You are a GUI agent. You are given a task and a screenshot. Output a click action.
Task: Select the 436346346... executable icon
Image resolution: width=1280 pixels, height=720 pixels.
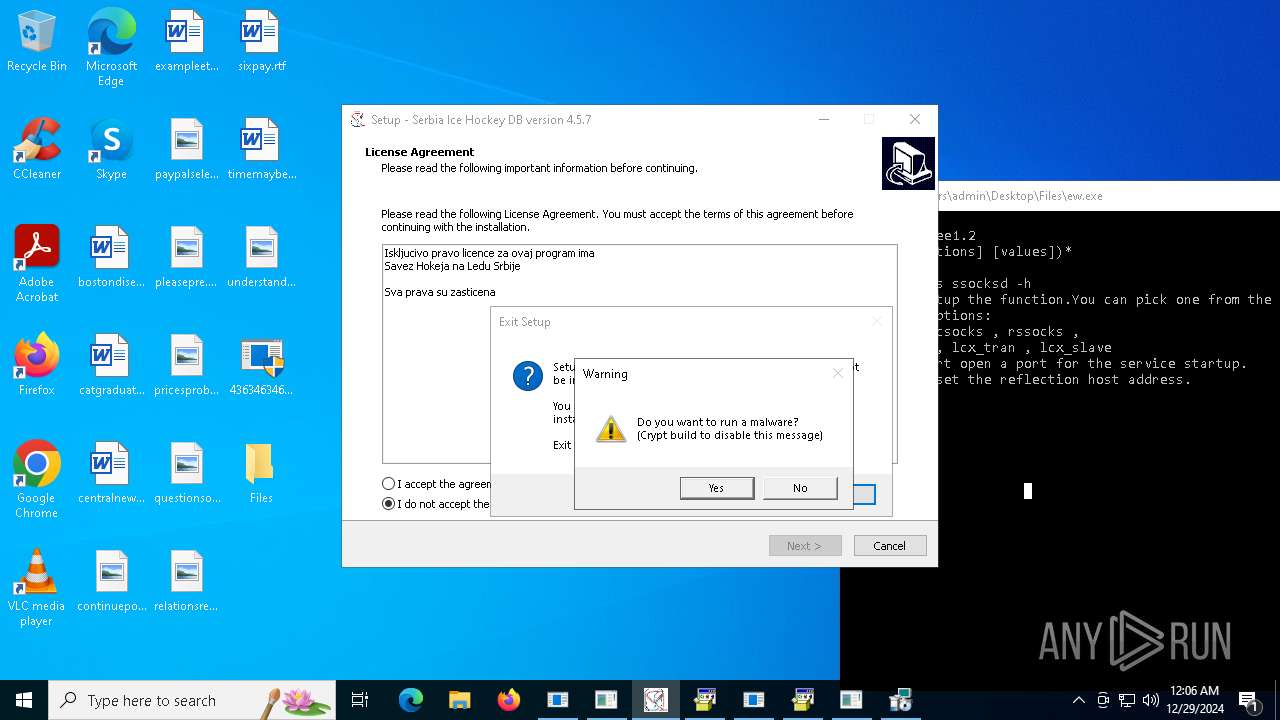262,366
